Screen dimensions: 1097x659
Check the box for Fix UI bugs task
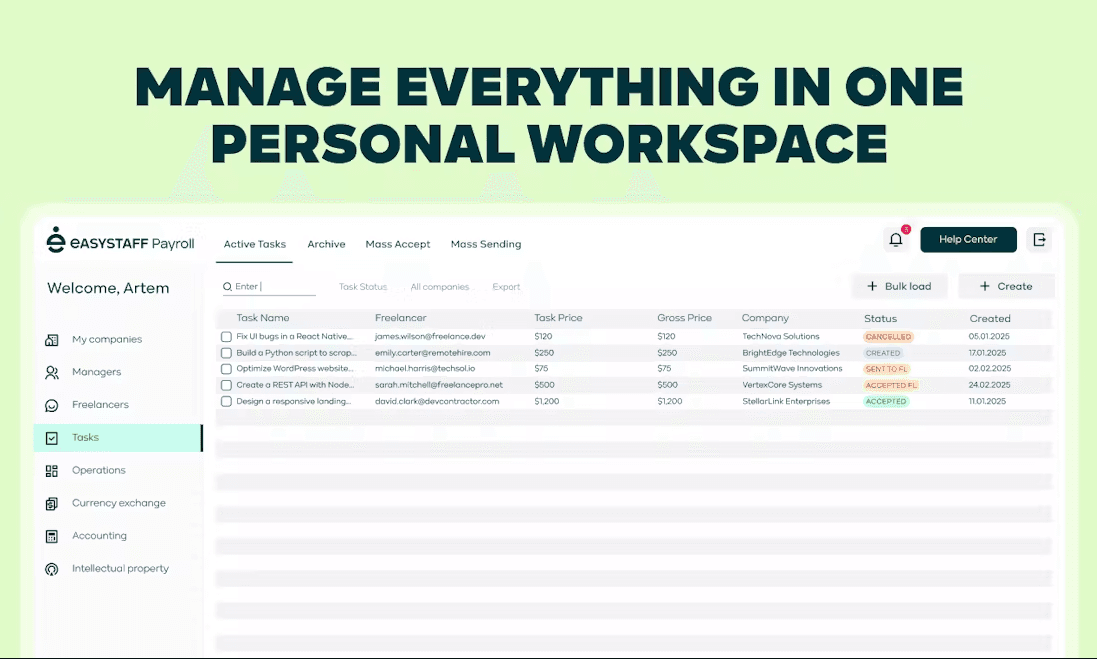226,337
